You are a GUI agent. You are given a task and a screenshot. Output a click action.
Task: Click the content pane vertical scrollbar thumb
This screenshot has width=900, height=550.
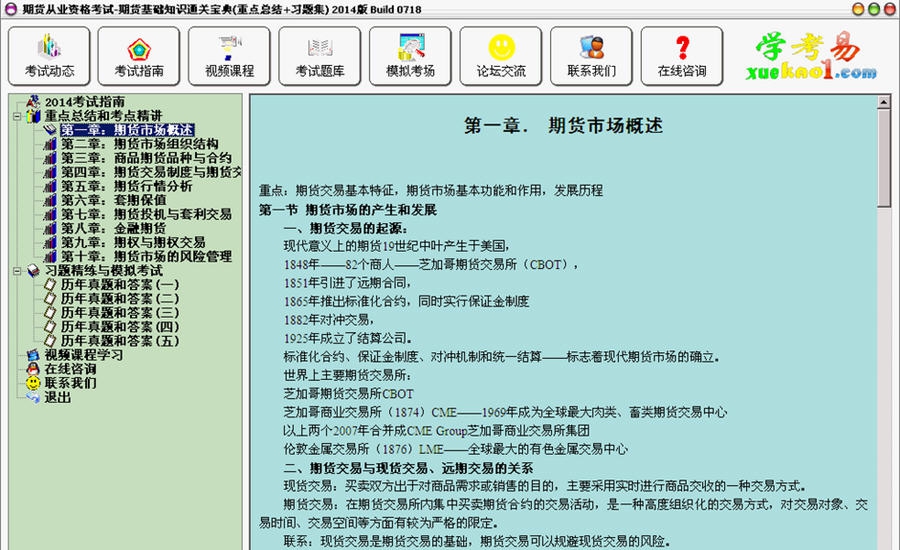[883, 158]
